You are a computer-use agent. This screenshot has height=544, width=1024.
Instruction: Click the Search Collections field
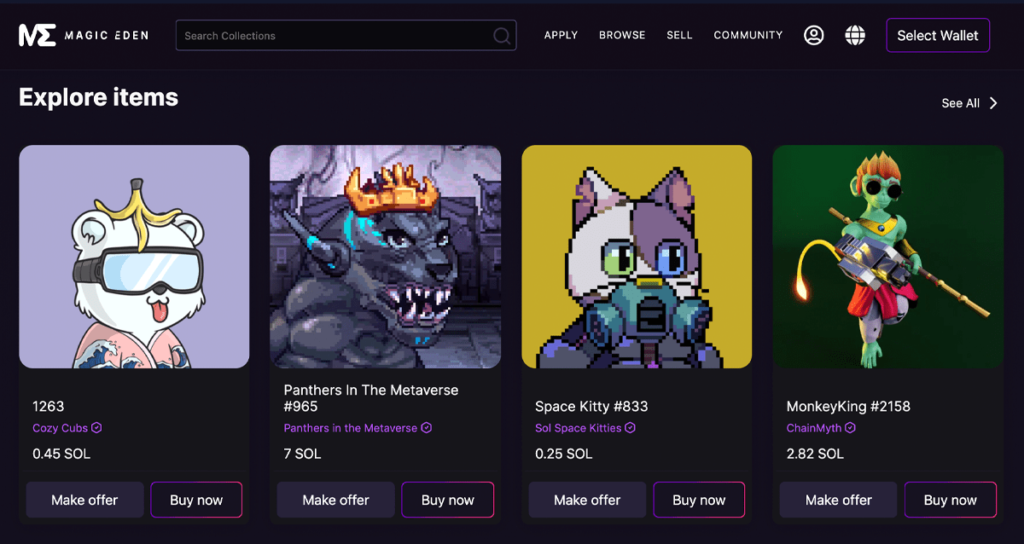[x=335, y=36]
